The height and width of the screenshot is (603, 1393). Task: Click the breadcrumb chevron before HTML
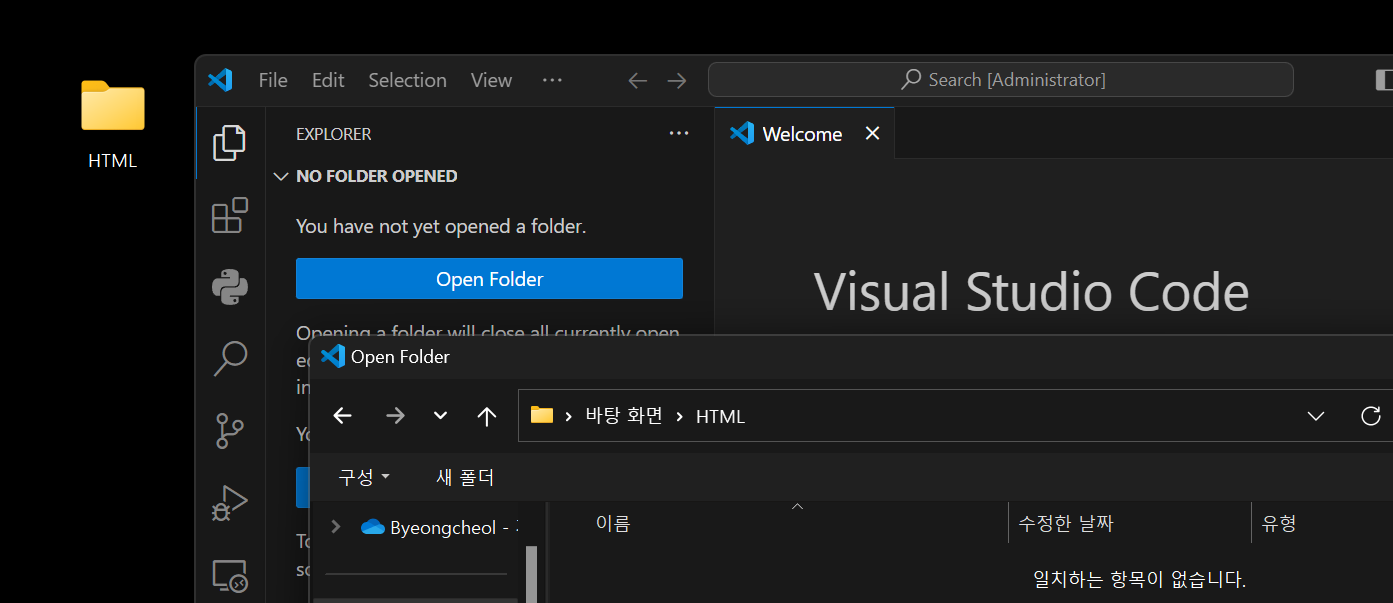tap(680, 416)
